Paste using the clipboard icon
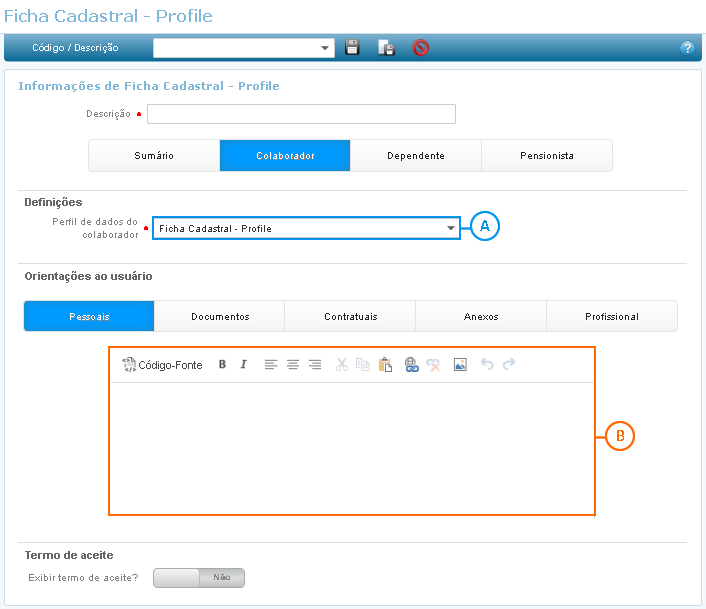 pos(385,365)
